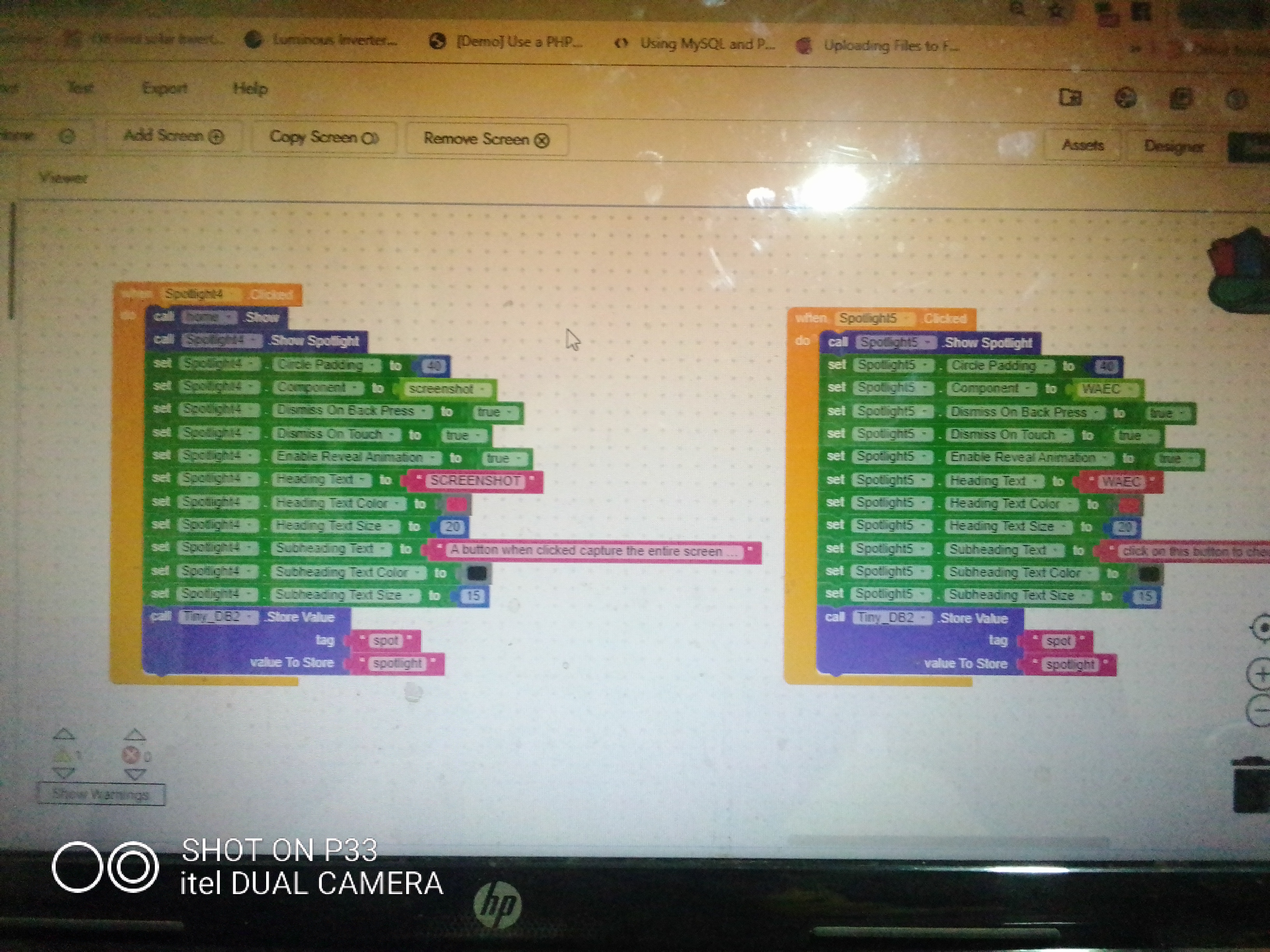This screenshot has width=1270, height=952.
Task: Open the WAEC component dropdown
Action: coord(1107,389)
